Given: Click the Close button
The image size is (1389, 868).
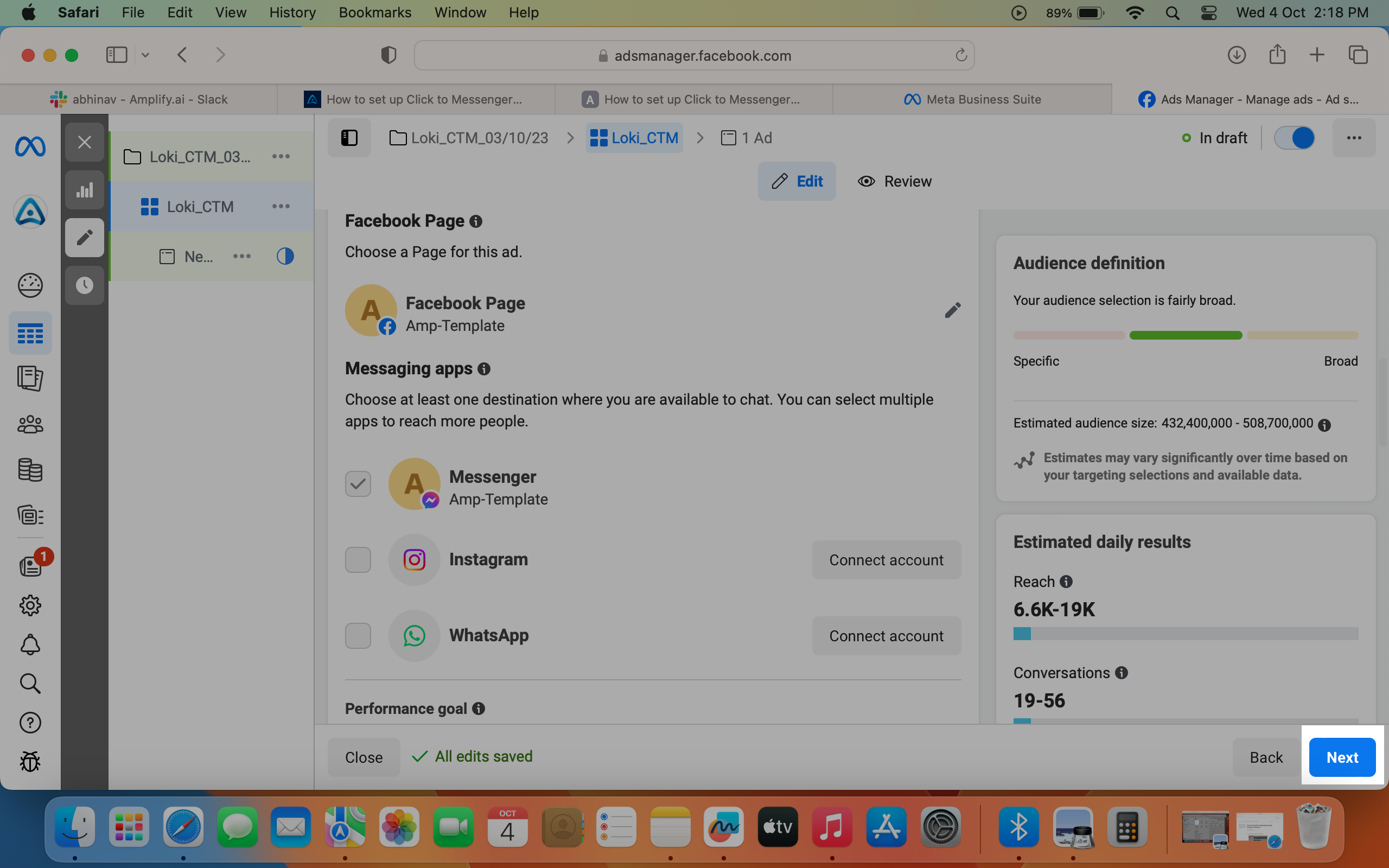Looking at the screenshot, I should click(x=364, y=757).
